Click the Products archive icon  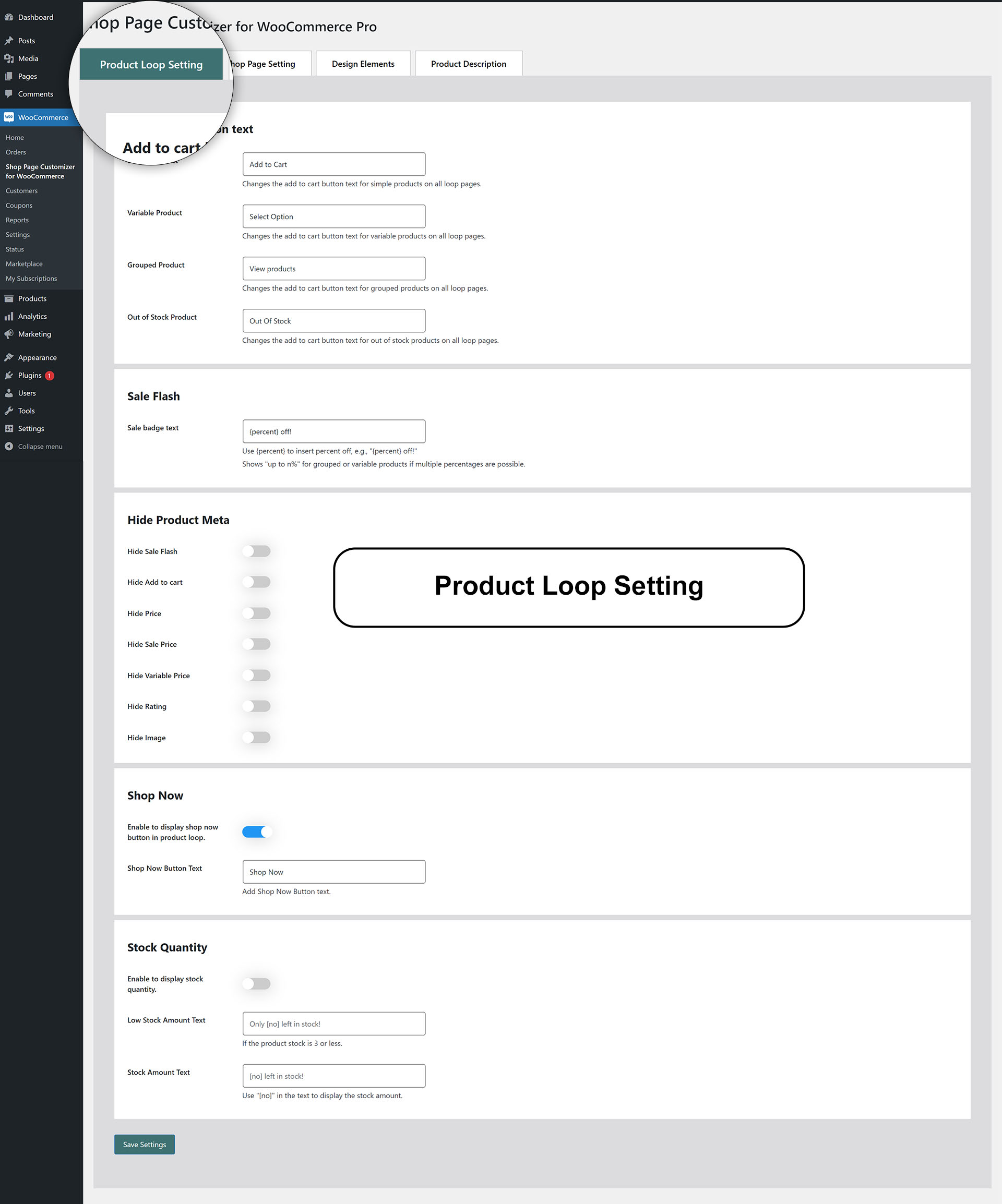pyautogui.click(x=9, y=299)
